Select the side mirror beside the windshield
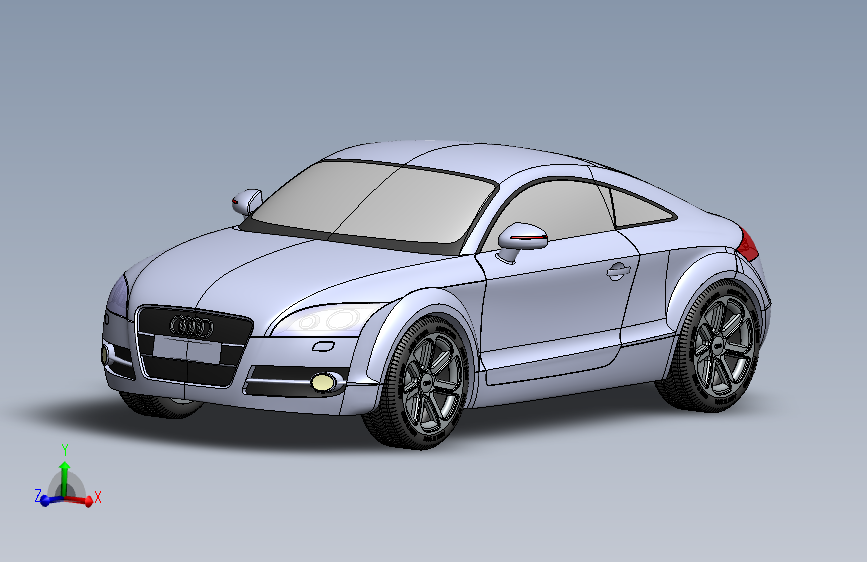The image size is (867, 562). click(247, 202)
